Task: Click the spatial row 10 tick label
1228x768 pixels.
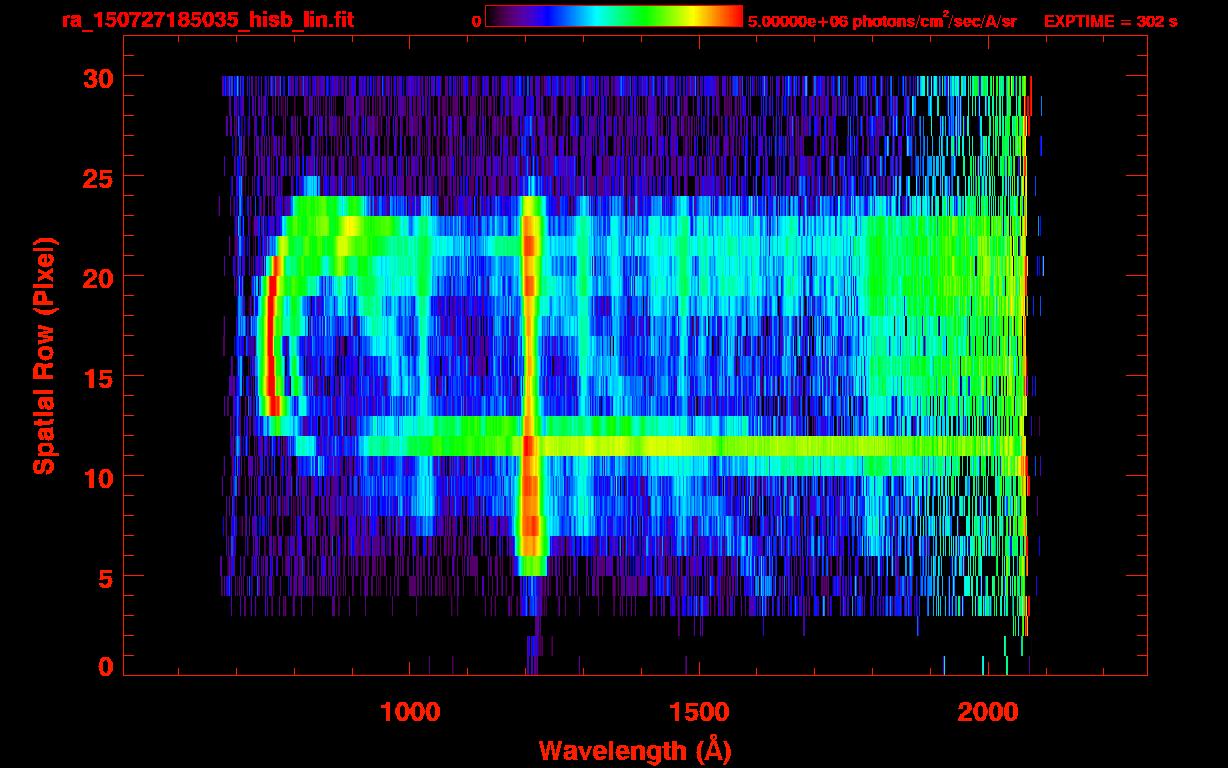Action: [x=98, y=477]
